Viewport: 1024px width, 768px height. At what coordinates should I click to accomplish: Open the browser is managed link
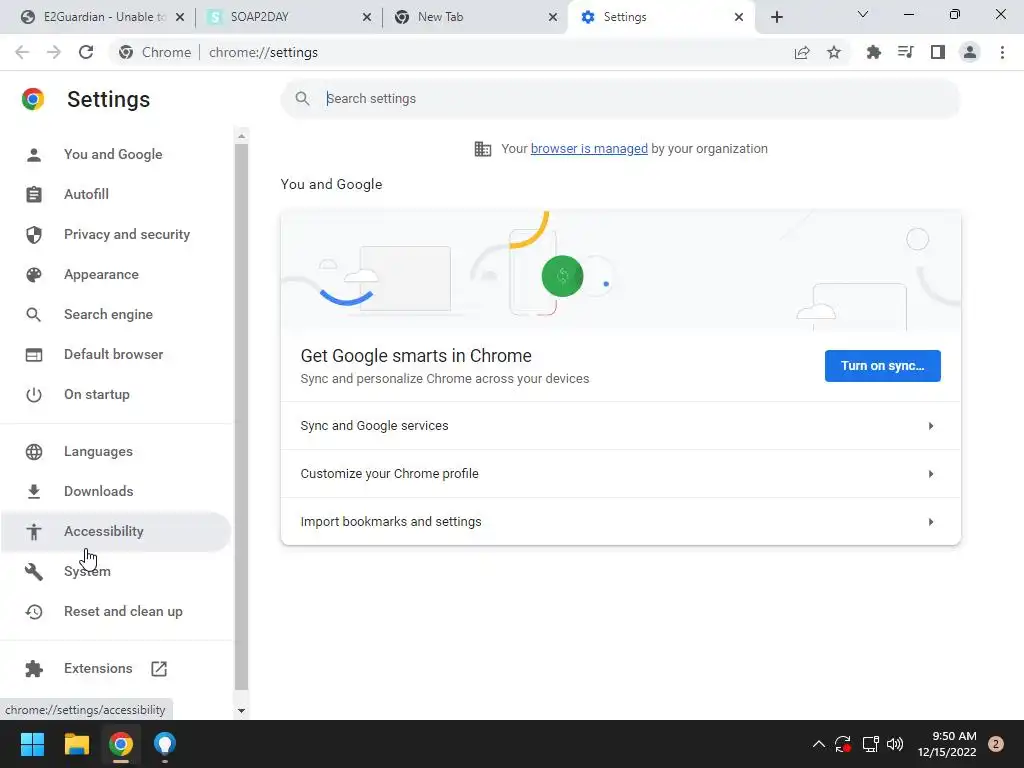tap(589, 149)
